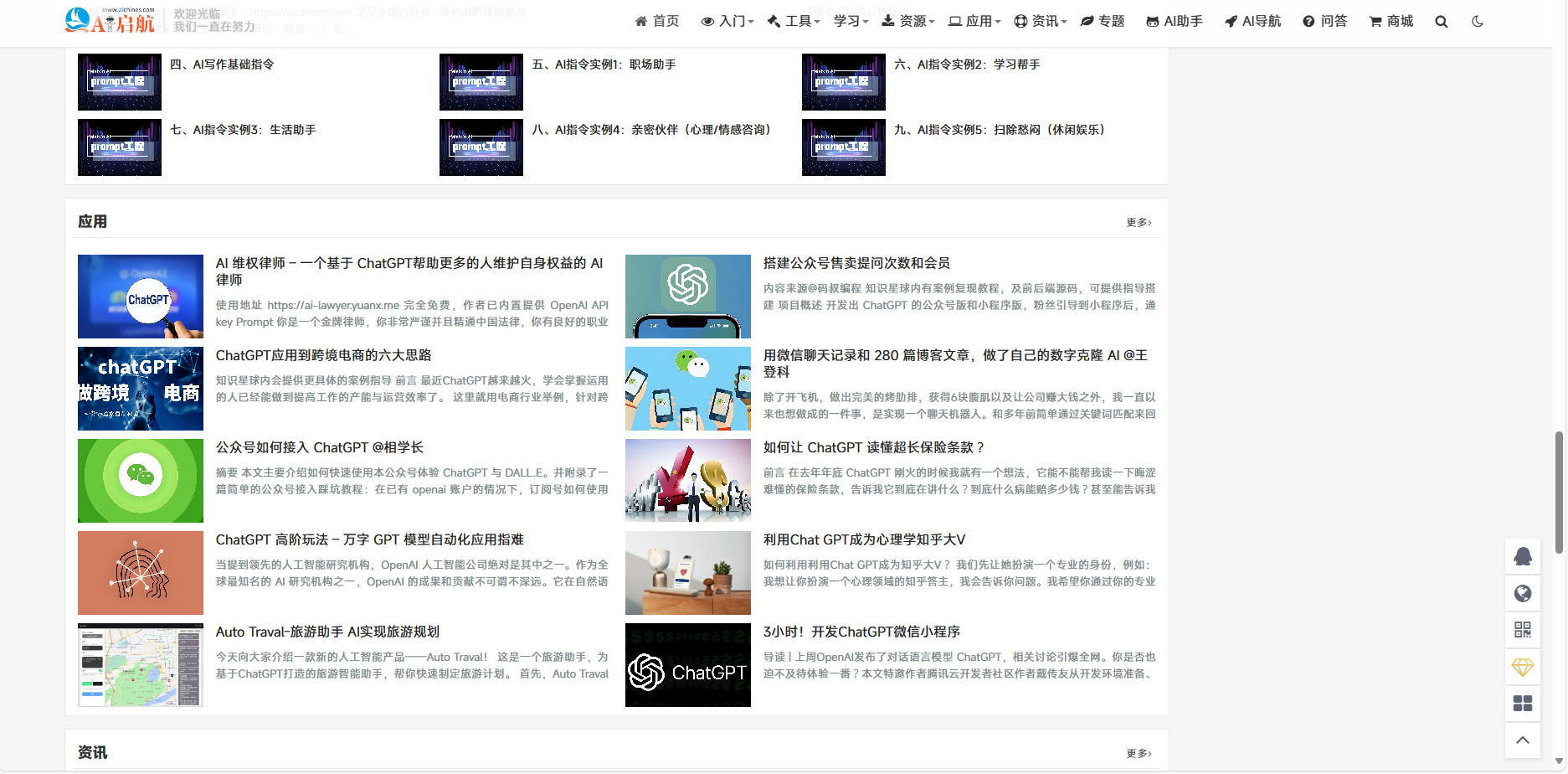Click the grid layout sidebar icon
This screenshot has width=1568, height=774.
coord(1523,704)
